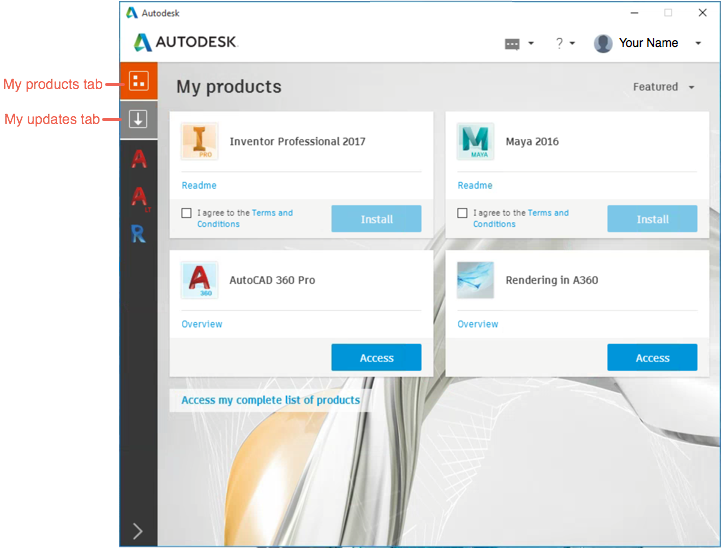Open the Inventor Professional Readme link
The height and width of the screenshot is (548, 721).
pyautogui.click(x=199, y=185)
